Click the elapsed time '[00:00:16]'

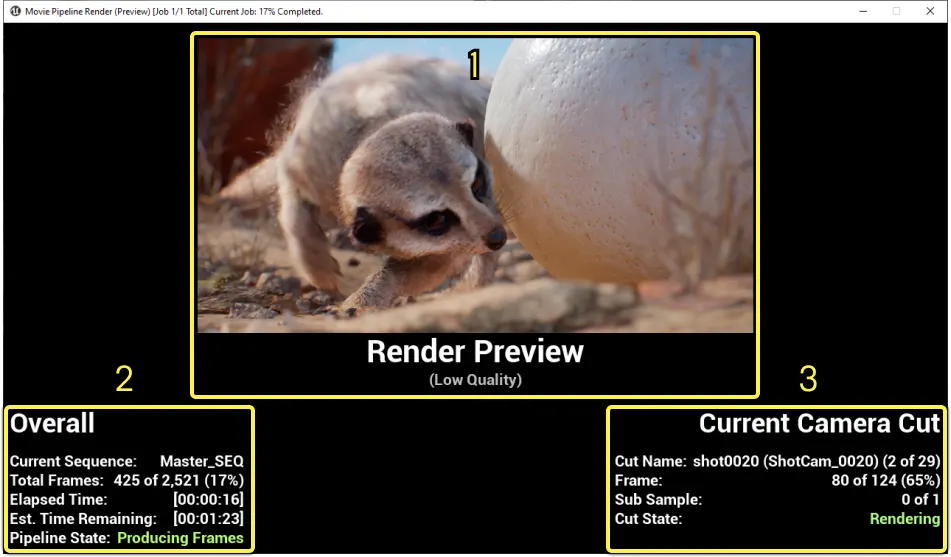pos(208,499)
